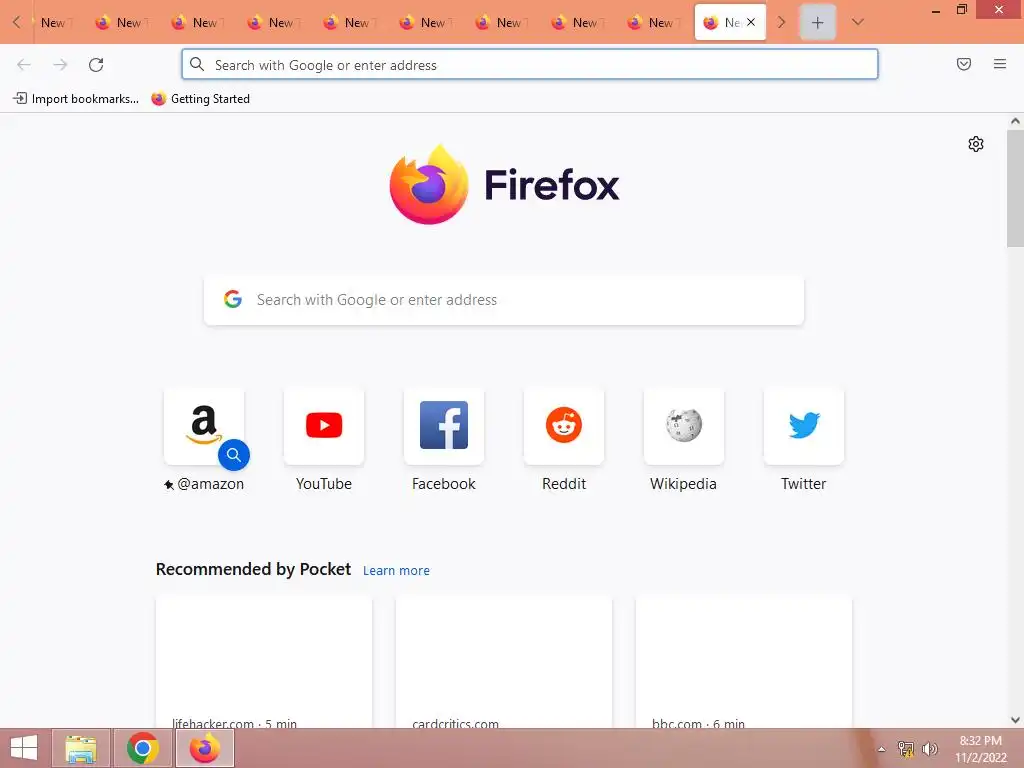Switch to the third New Tab

(x=198, y=23)
